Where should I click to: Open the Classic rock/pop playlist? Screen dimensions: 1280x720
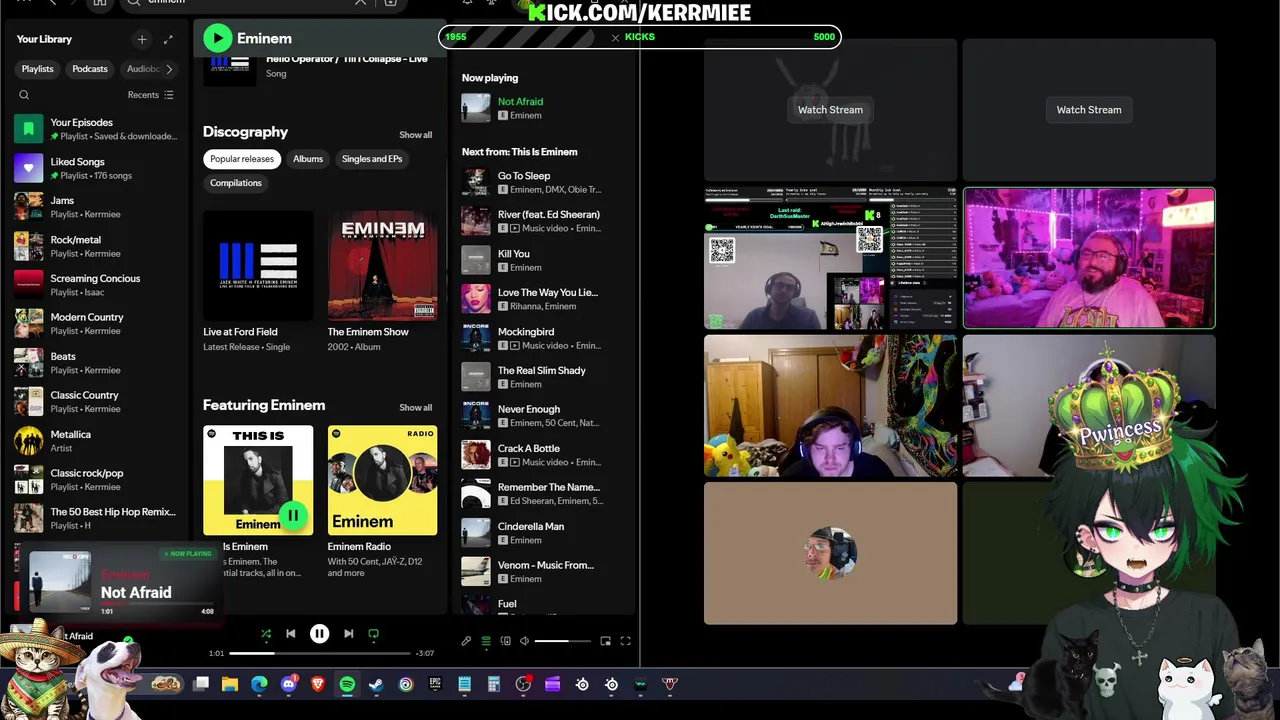[96, 479]
